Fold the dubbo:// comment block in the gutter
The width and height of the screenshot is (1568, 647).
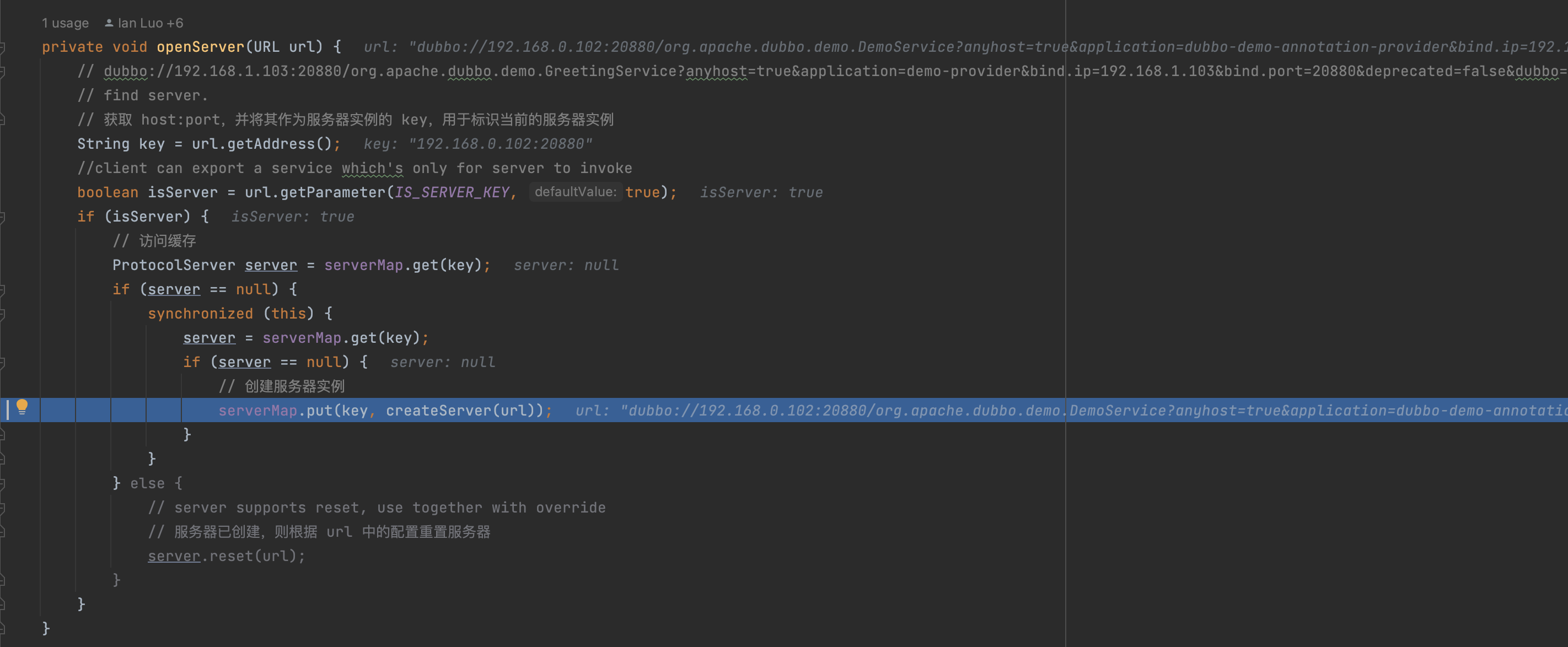click(x=2, y=71)
